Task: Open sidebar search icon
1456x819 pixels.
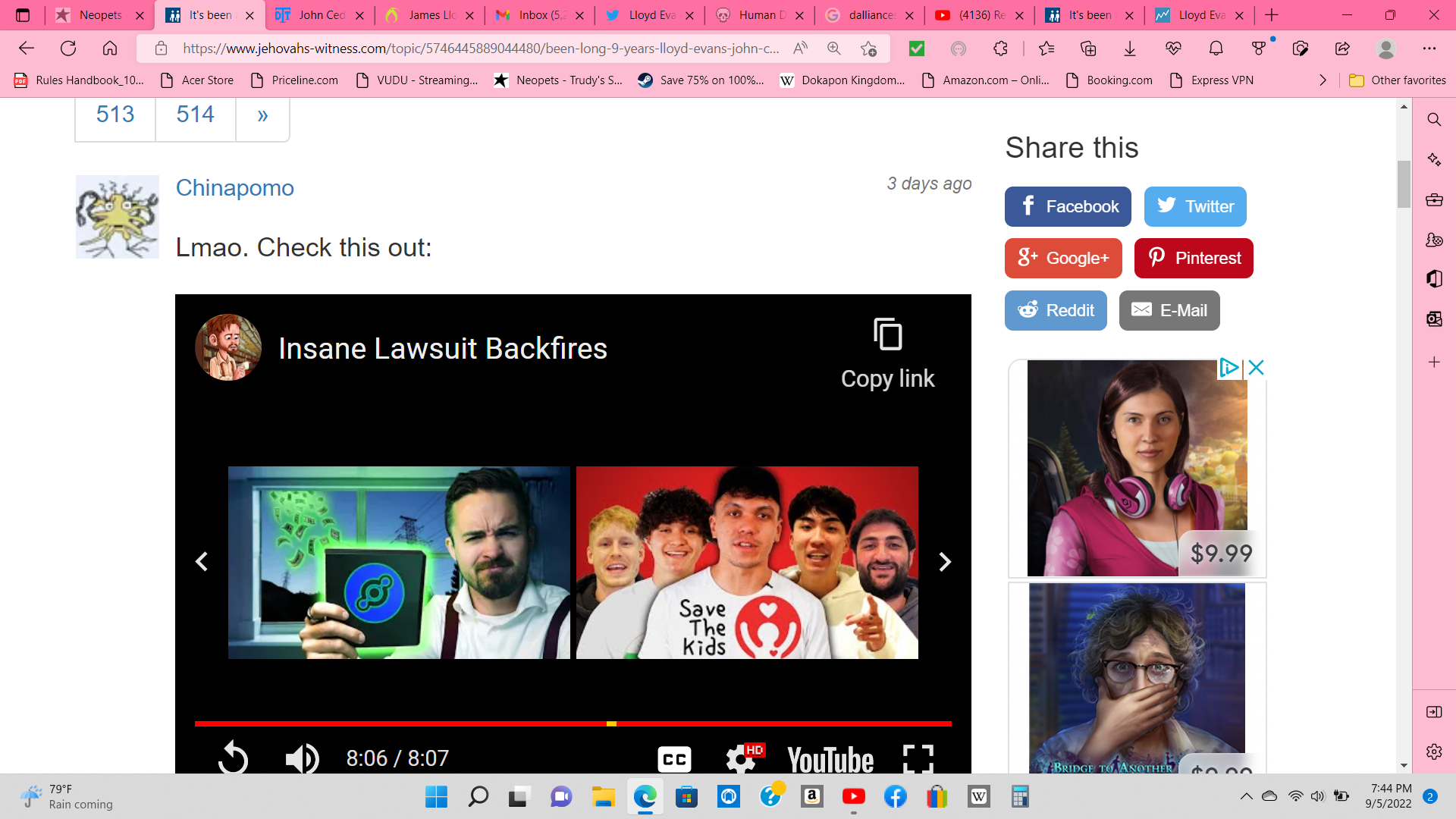Action: [1434, 120]
